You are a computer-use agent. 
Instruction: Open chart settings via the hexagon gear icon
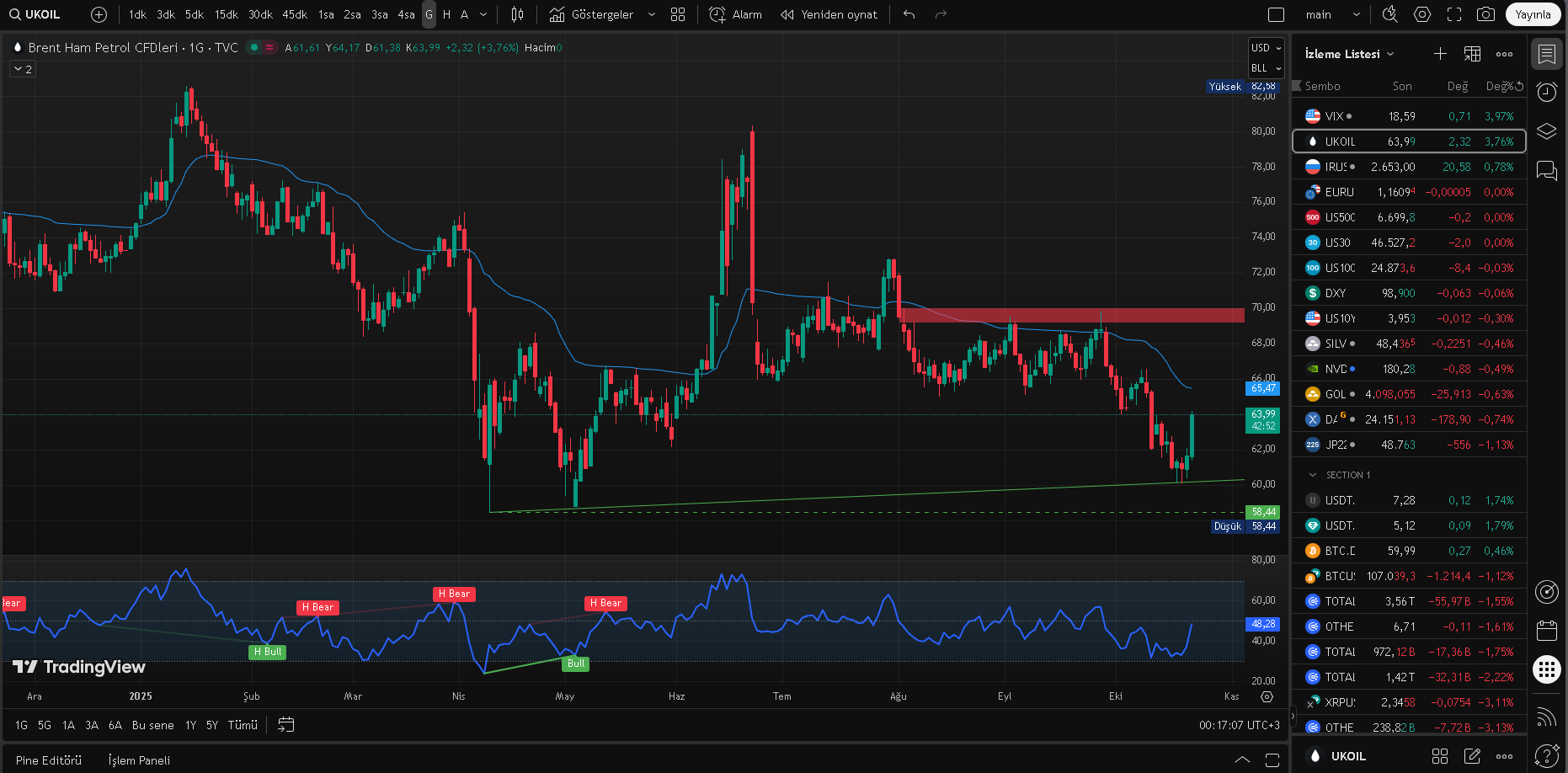(1422, 14)
